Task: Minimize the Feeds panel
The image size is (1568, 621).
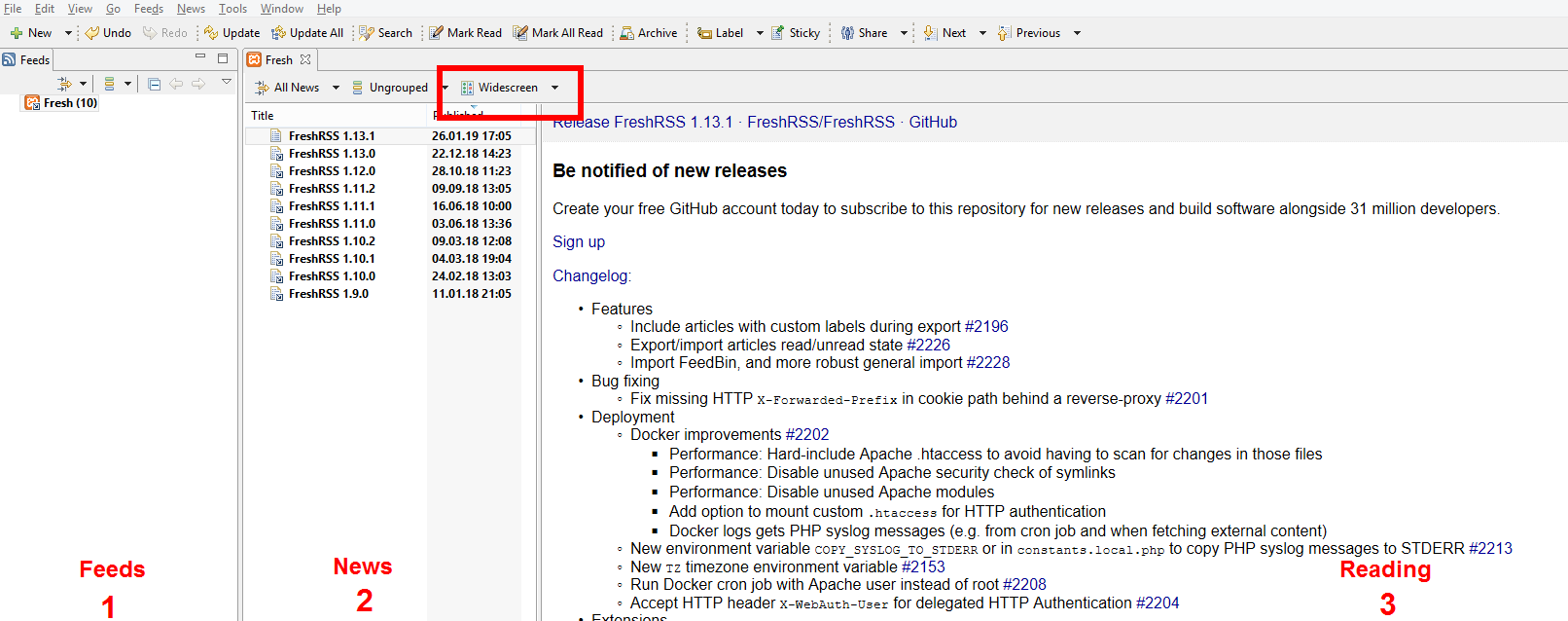Action: (x=200, y=58)
